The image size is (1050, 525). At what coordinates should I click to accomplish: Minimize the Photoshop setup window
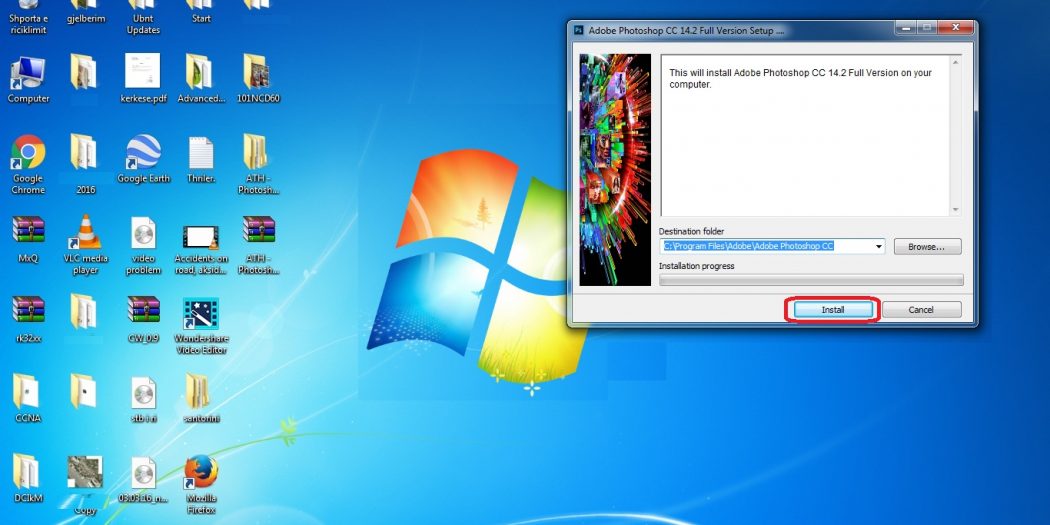(x=906, y=27)
